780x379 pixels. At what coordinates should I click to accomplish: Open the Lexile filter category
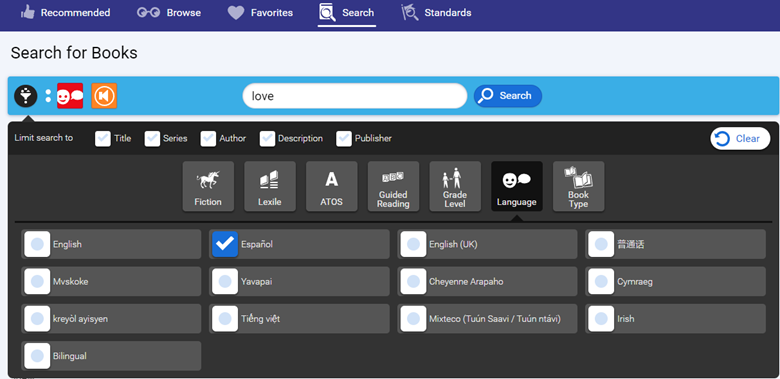pos(270,187)
